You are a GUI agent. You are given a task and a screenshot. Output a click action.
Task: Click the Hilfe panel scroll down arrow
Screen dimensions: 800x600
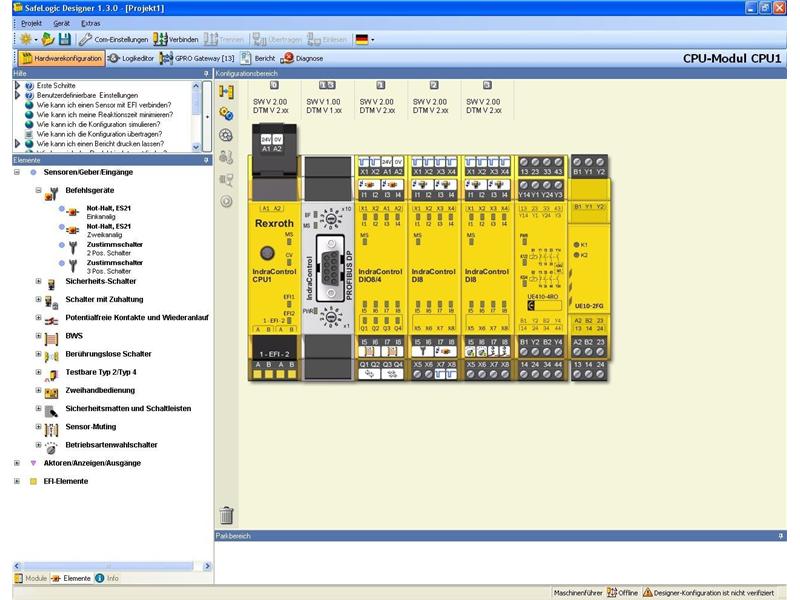(x=196, y=147)
